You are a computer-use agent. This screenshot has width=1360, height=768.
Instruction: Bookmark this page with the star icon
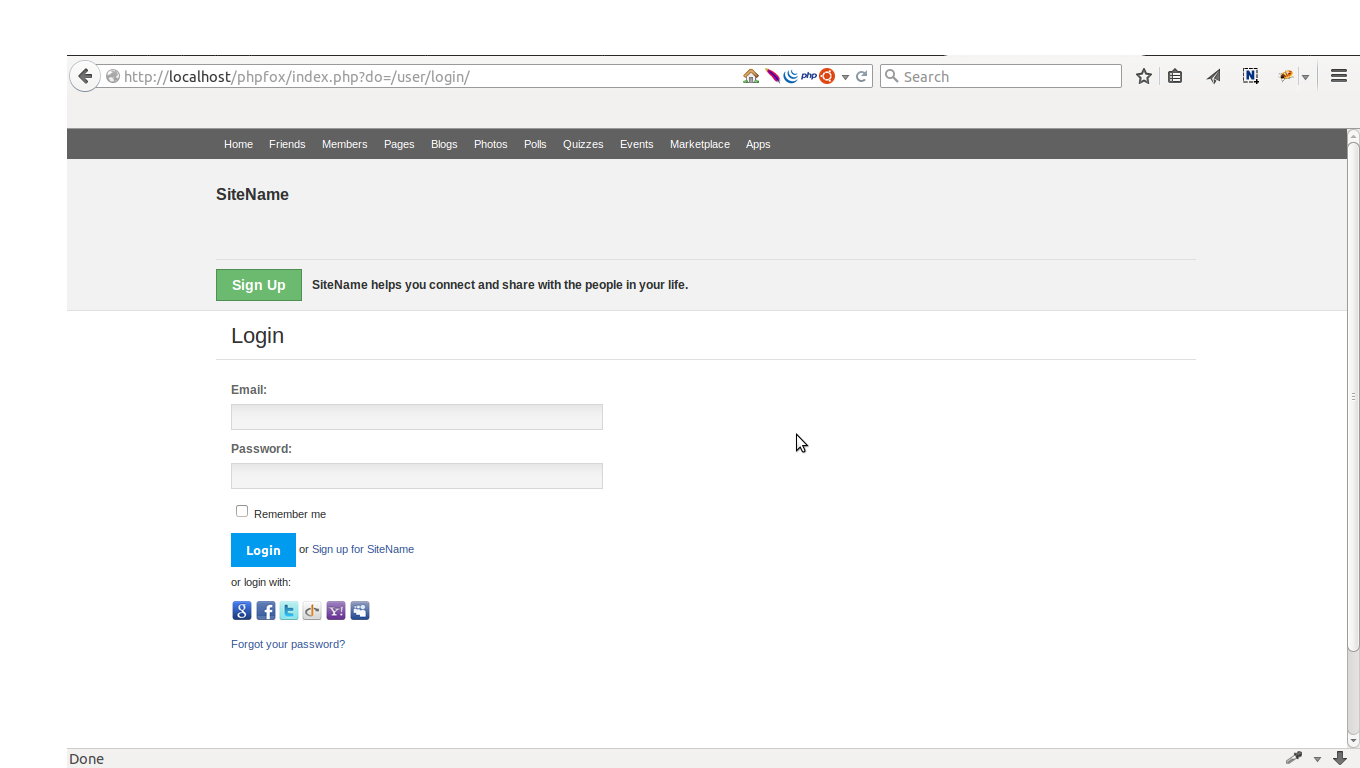click(x=1144, y=76)
